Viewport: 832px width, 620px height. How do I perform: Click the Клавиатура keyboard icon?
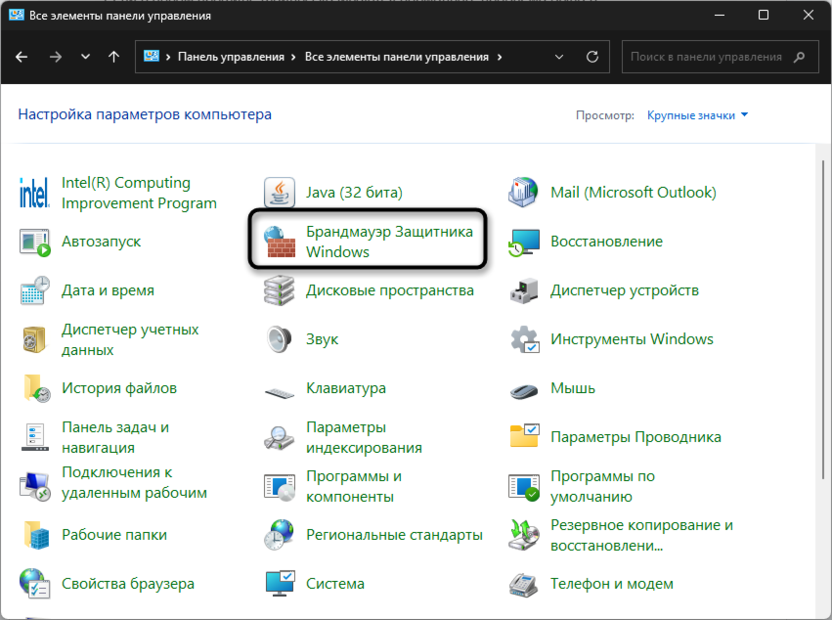click(279, 388)
